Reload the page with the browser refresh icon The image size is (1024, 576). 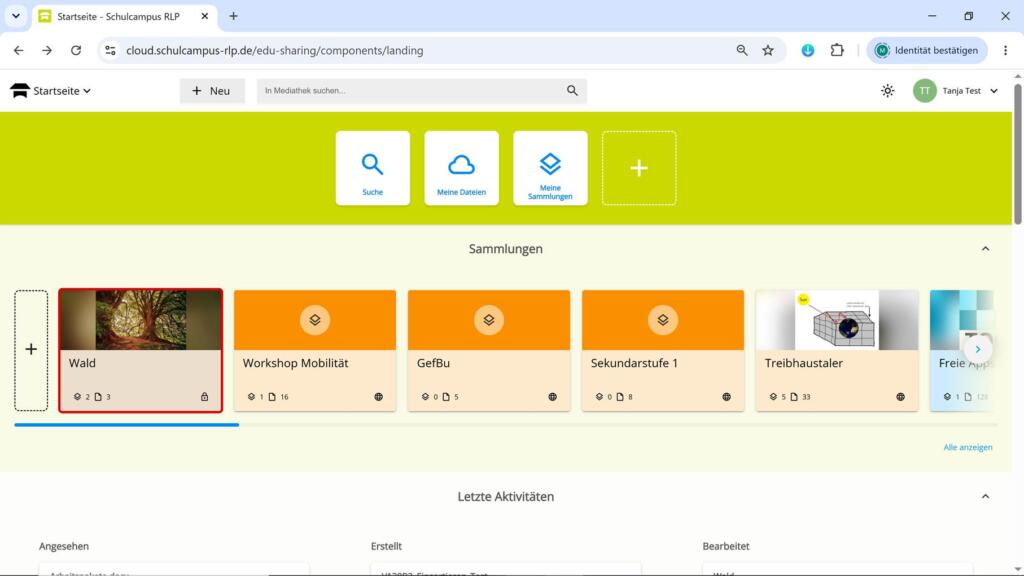coord(76,50)
